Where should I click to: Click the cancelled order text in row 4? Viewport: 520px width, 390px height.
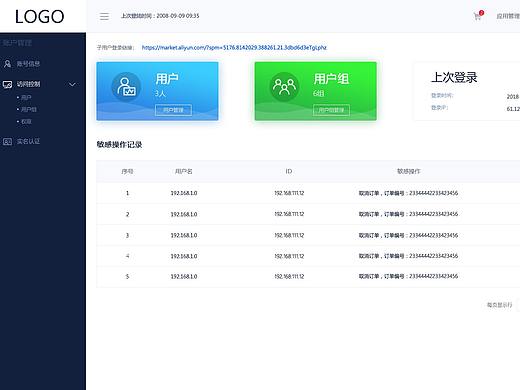point(408,256)
